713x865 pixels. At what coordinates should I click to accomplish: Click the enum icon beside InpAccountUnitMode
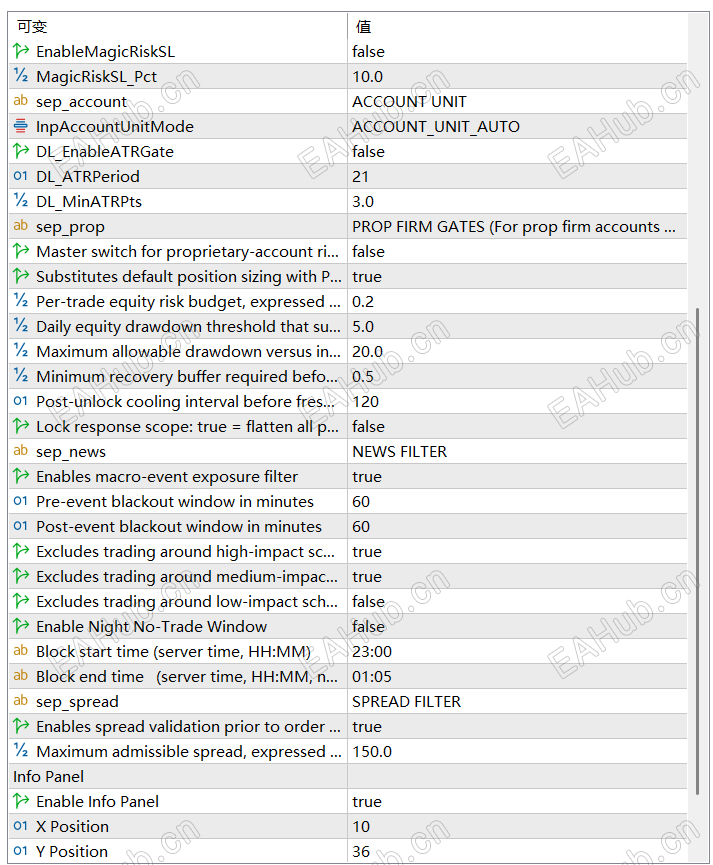click(x=21, y=126)
